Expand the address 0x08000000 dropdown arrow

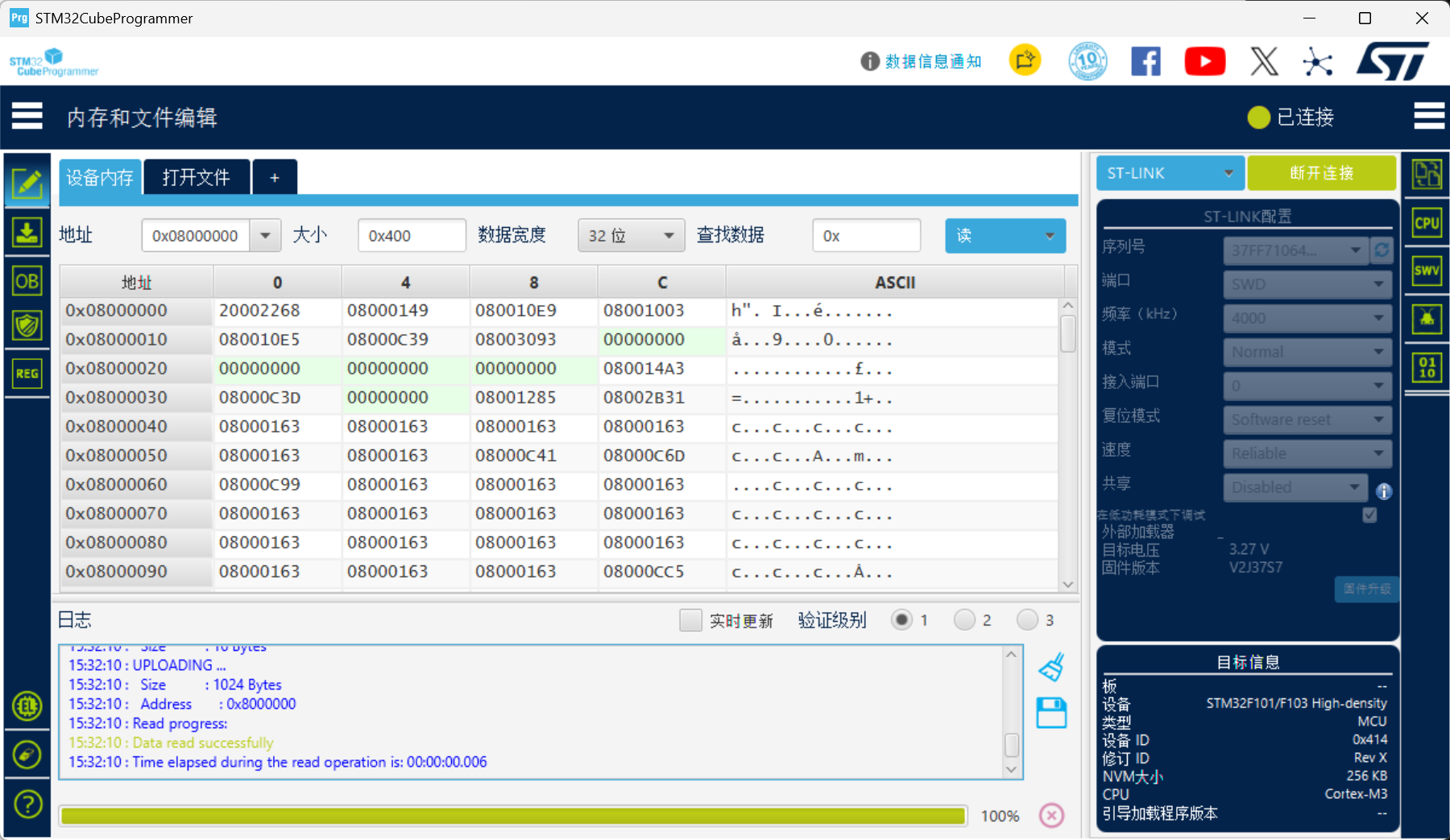point(265,236)
